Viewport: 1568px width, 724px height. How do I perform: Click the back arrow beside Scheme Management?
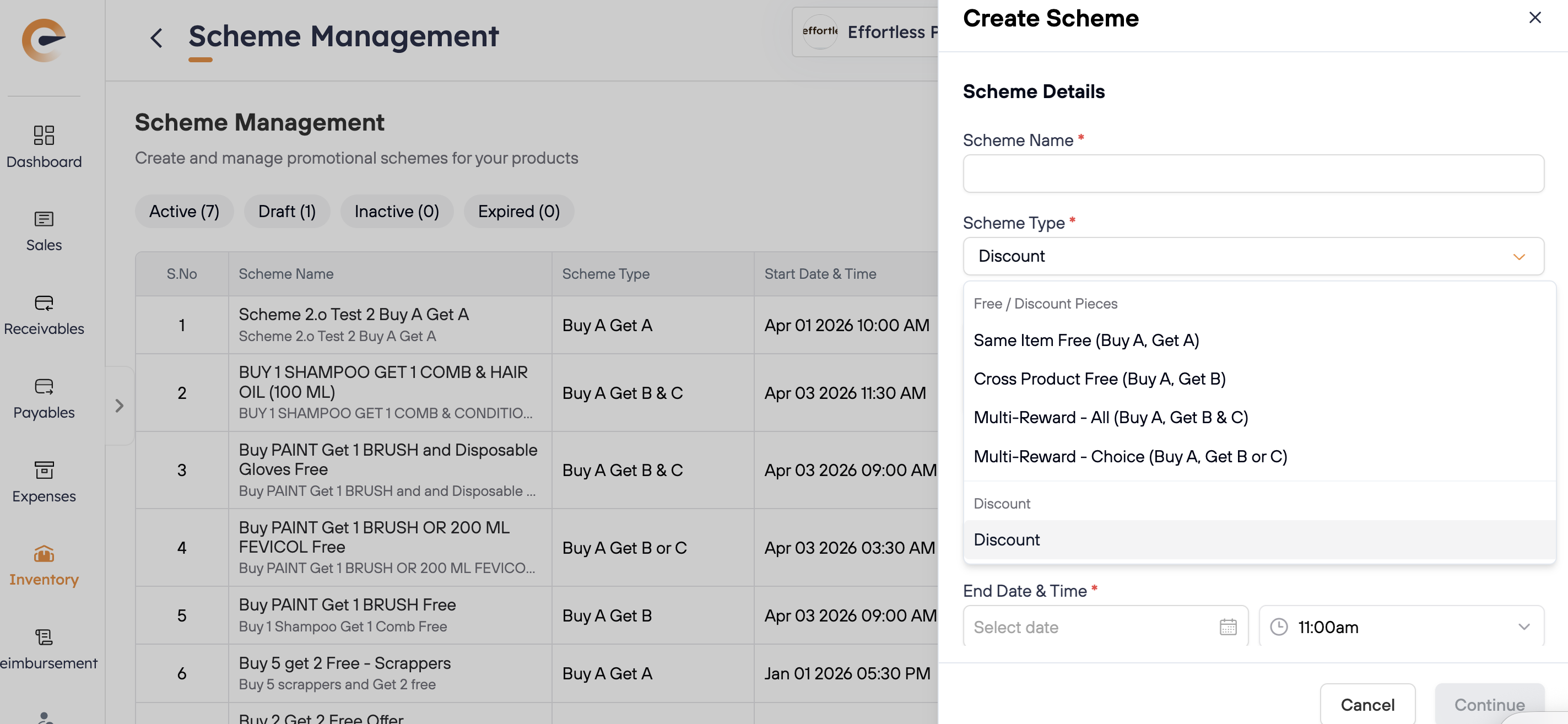[156, 38]
